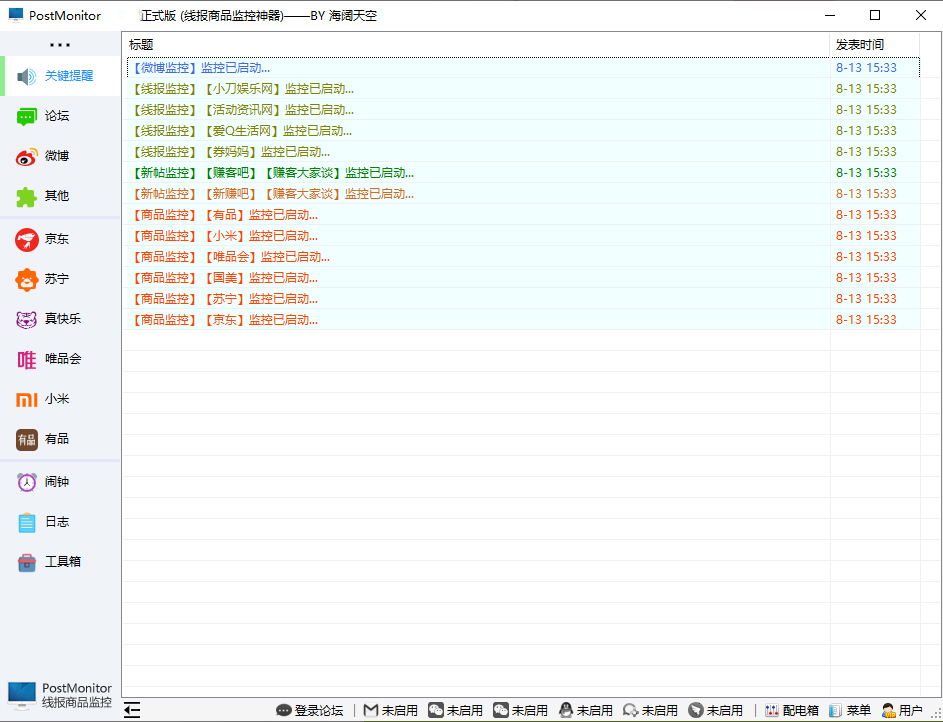This screenshot has height=722, width=943.
Task: Open the 菜单 menu in status bar
Action: (849, 710)
